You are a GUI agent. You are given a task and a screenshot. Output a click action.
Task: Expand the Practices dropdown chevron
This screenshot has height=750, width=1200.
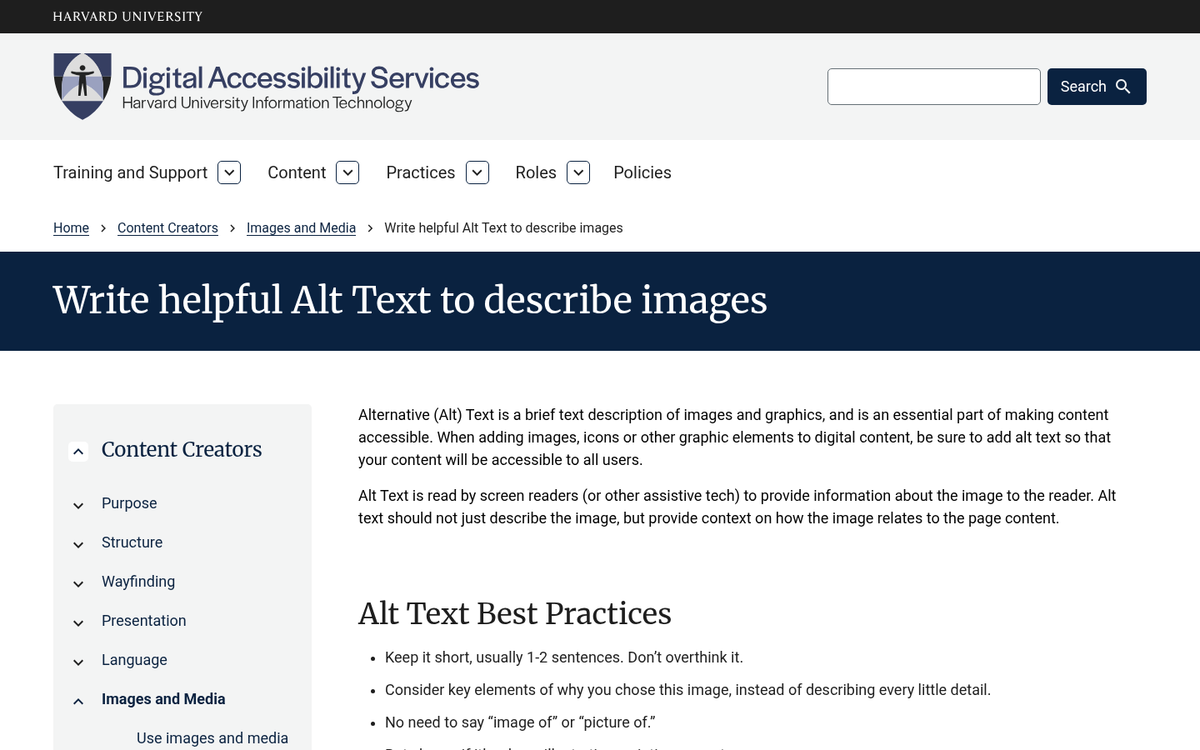(x=477, y=172)
